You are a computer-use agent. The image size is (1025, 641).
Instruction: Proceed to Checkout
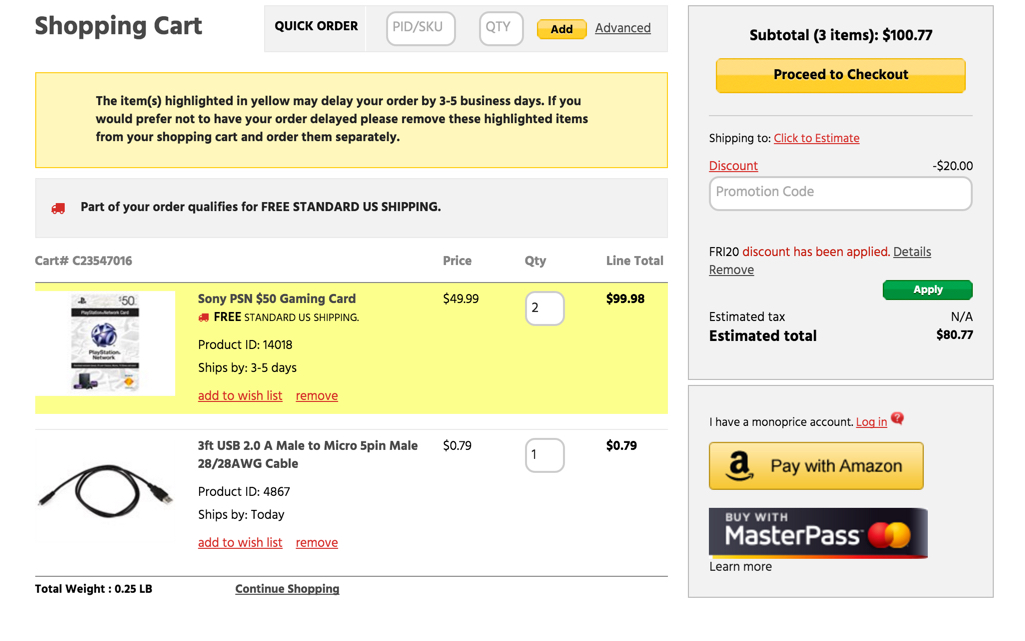(x=841, y=75)
